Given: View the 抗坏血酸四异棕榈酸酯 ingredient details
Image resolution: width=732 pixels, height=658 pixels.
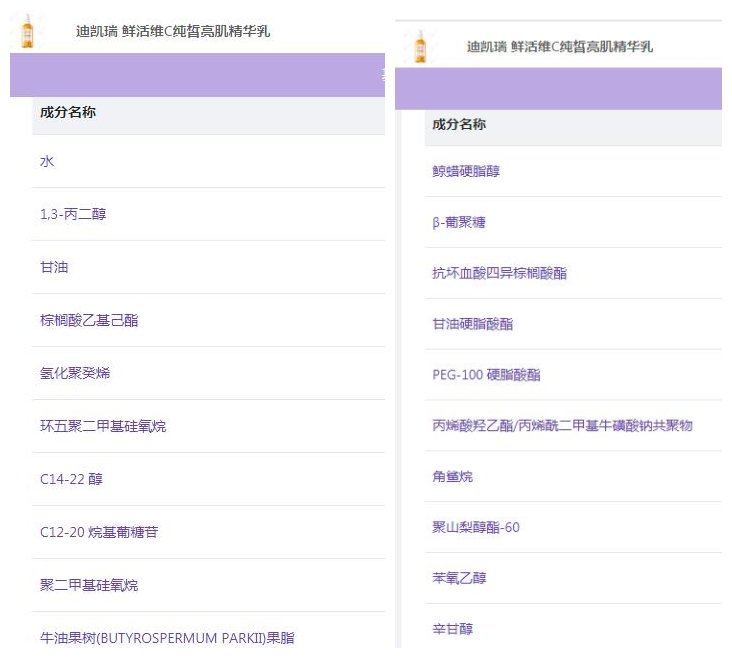Looking at the screenshot, I should 499,273.
